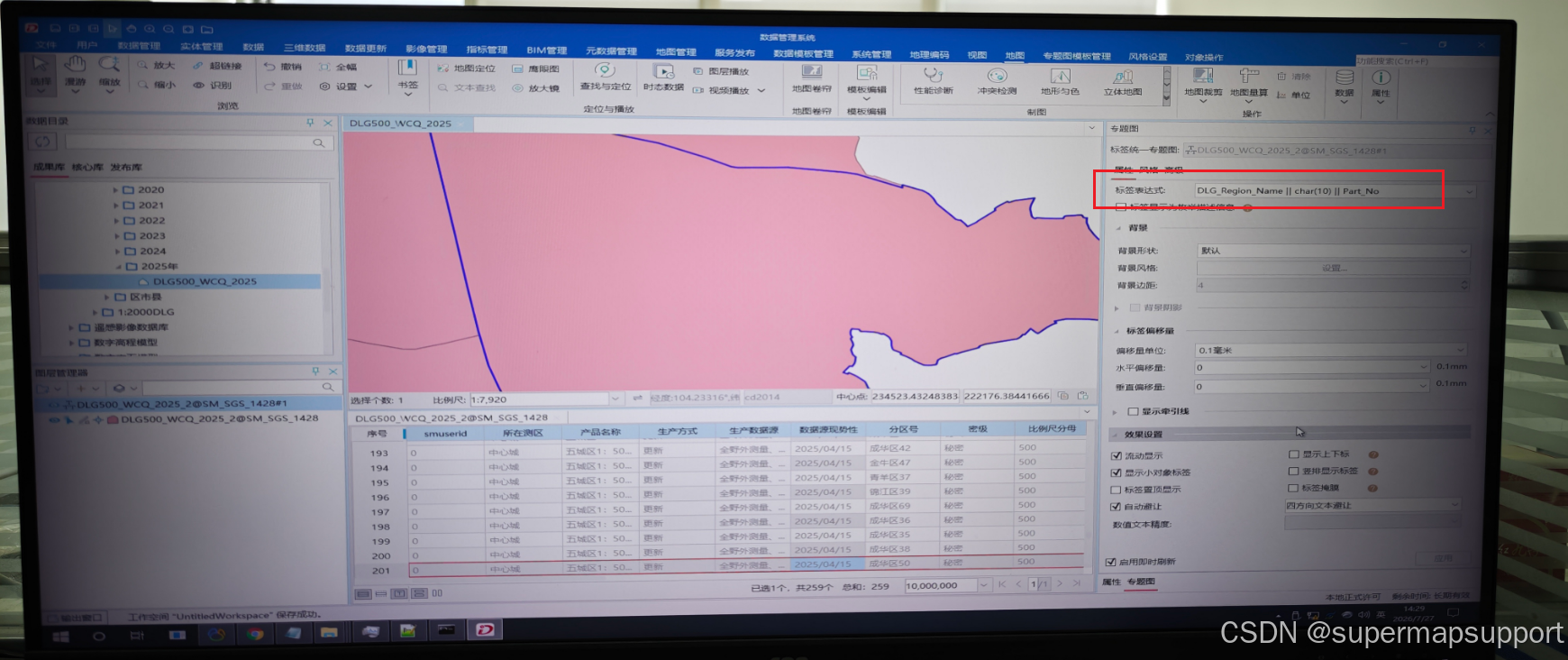Screen dimensions: 1568x660
Task: Enable the 标签置顶显示 checkbox
Action: [x=1117, y=490]
